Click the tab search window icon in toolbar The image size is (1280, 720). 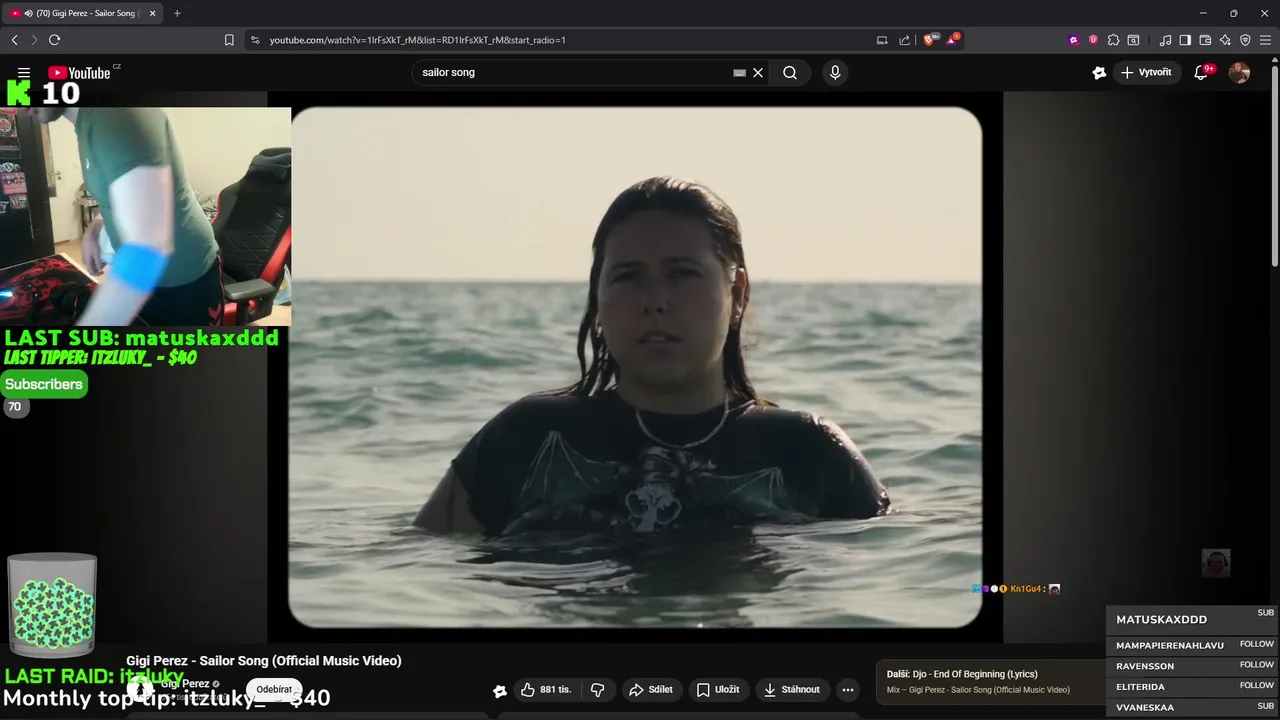tap(1133, 40)
